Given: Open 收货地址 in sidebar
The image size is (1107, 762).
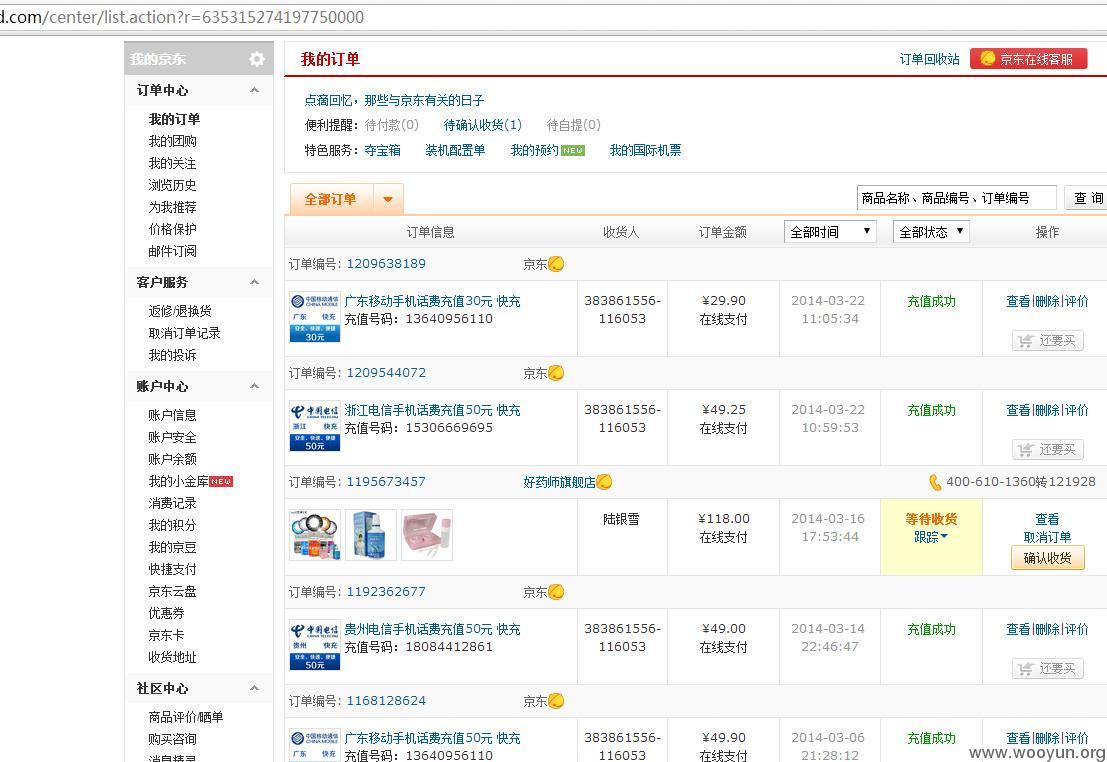Looking at the screenshot, I should [x=172, y=657].
